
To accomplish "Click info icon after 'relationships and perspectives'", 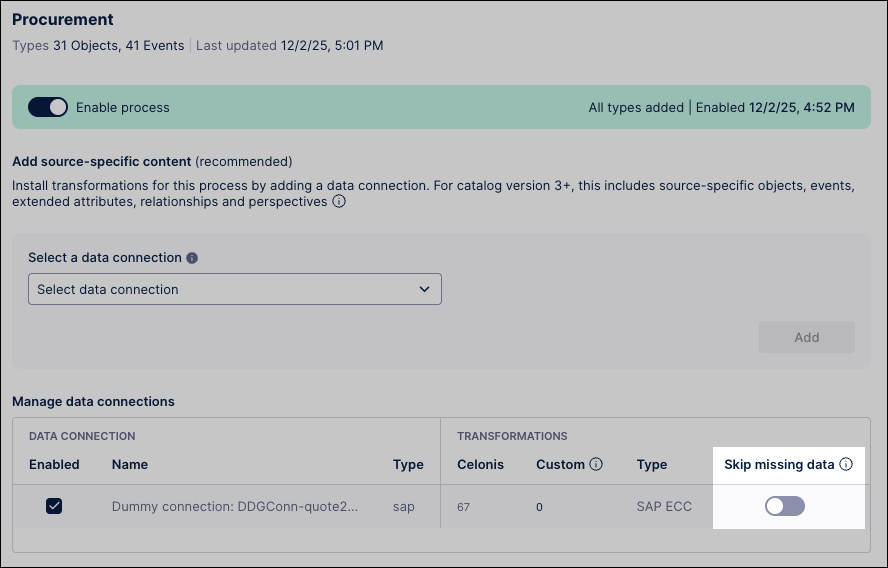I will tap(339, 202).
